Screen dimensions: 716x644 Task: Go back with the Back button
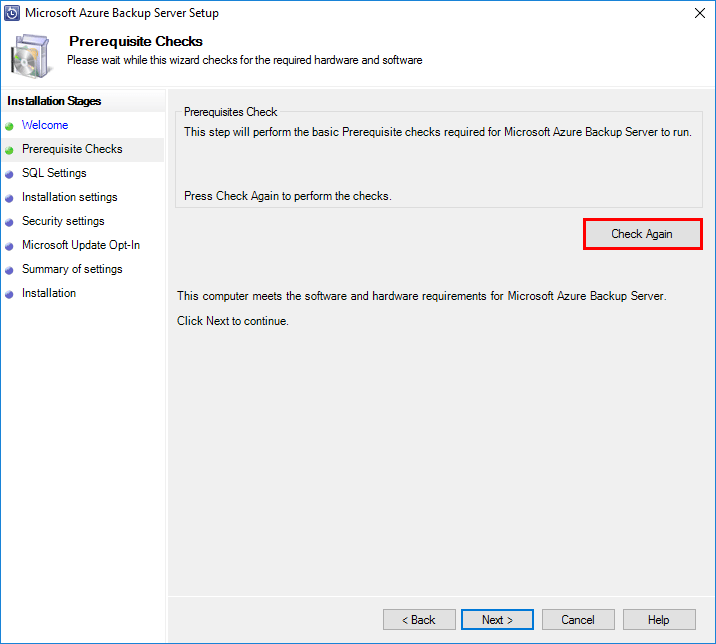419,620
